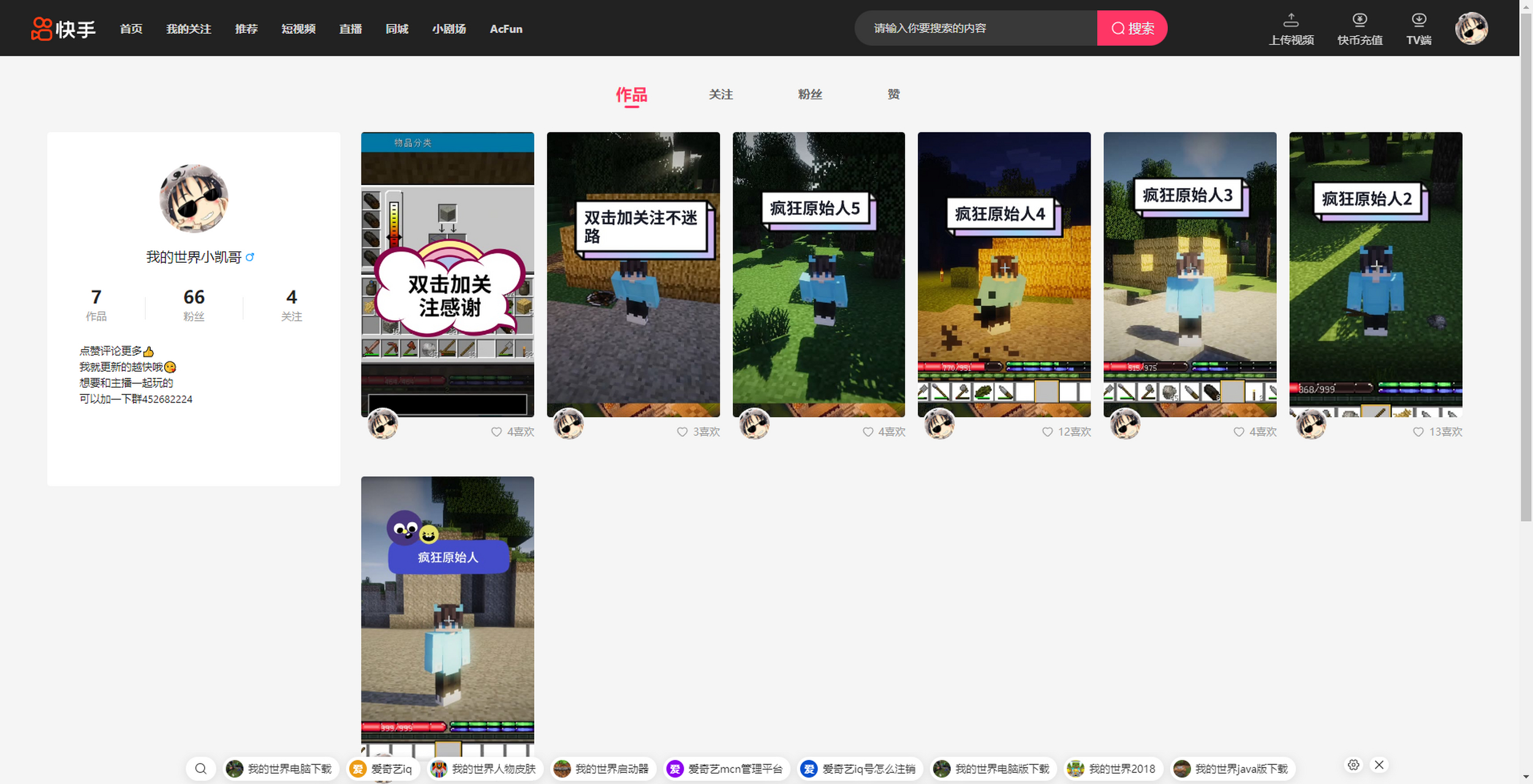
Task: Open the 双击加关注不迷路 video thumbnail
Action: coord(633,274)
